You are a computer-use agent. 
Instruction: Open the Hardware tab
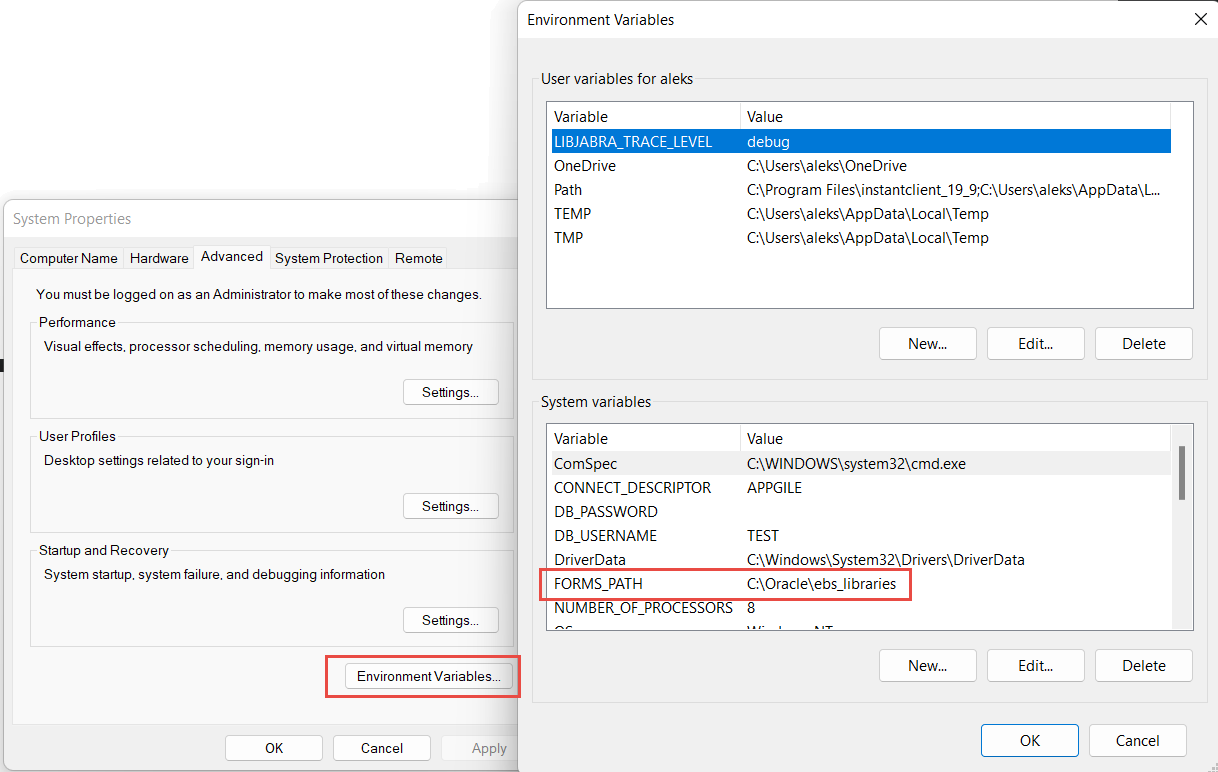pyautogui.click(x=159, y=258)
